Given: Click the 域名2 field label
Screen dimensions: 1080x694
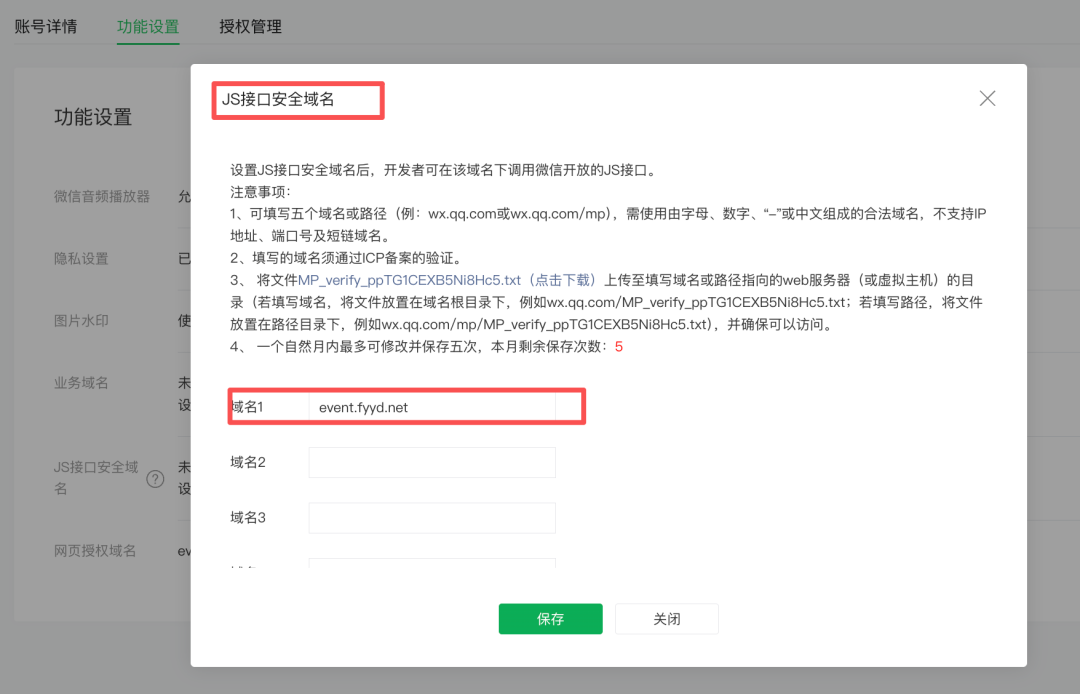Looking at the screenshot, I should tap(248, 463).
